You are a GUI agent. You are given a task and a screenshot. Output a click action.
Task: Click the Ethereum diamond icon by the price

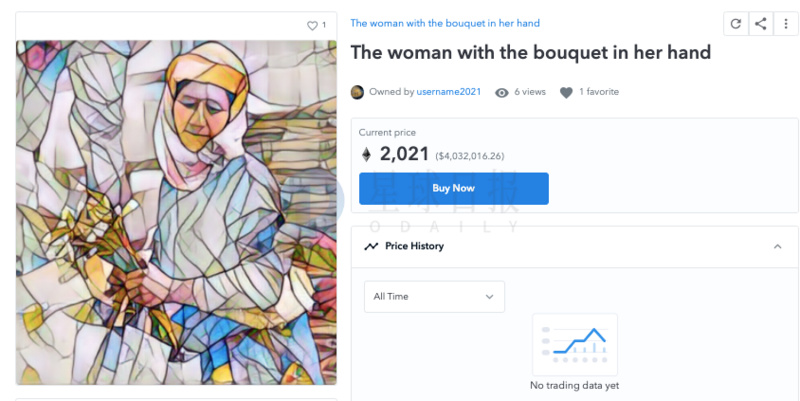coord(366,154)
